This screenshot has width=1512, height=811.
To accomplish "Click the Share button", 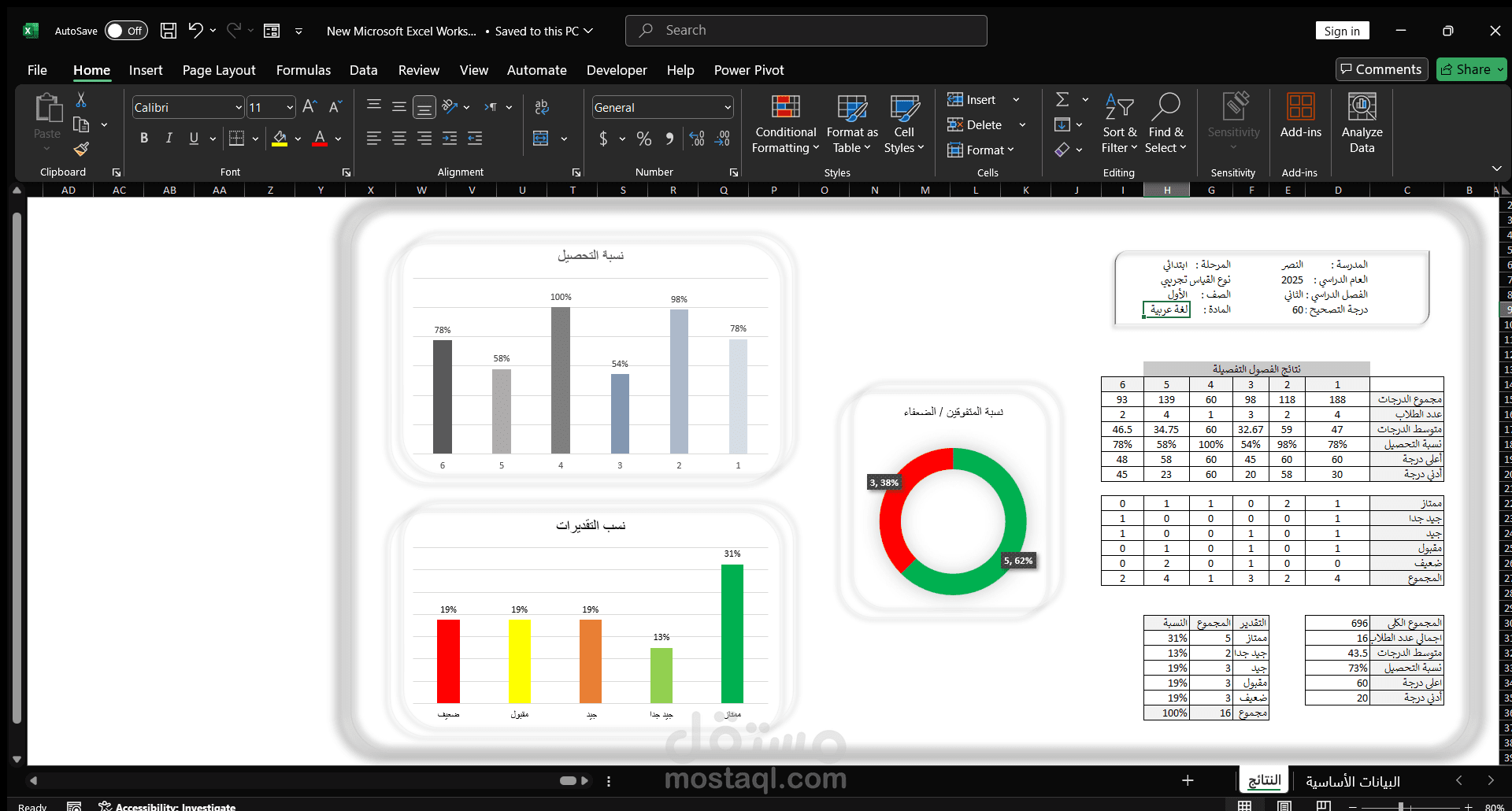I will [x=1471, y=69].
